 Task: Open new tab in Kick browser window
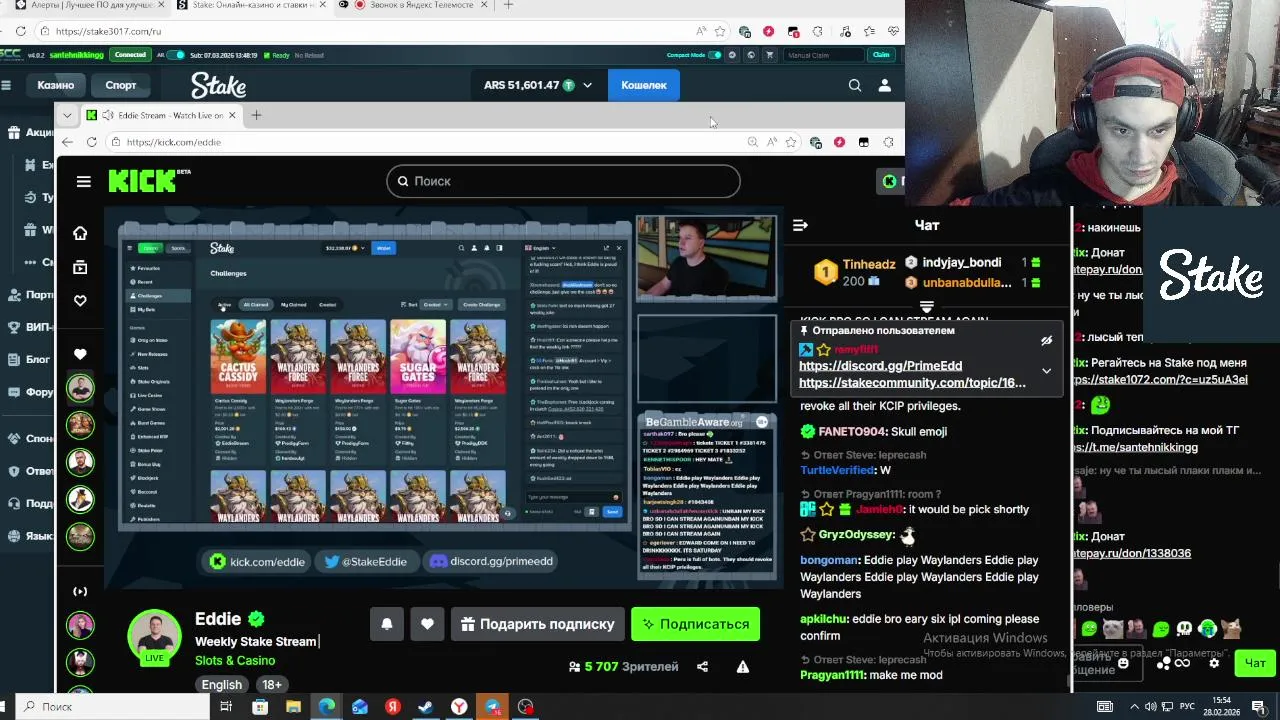256,115
